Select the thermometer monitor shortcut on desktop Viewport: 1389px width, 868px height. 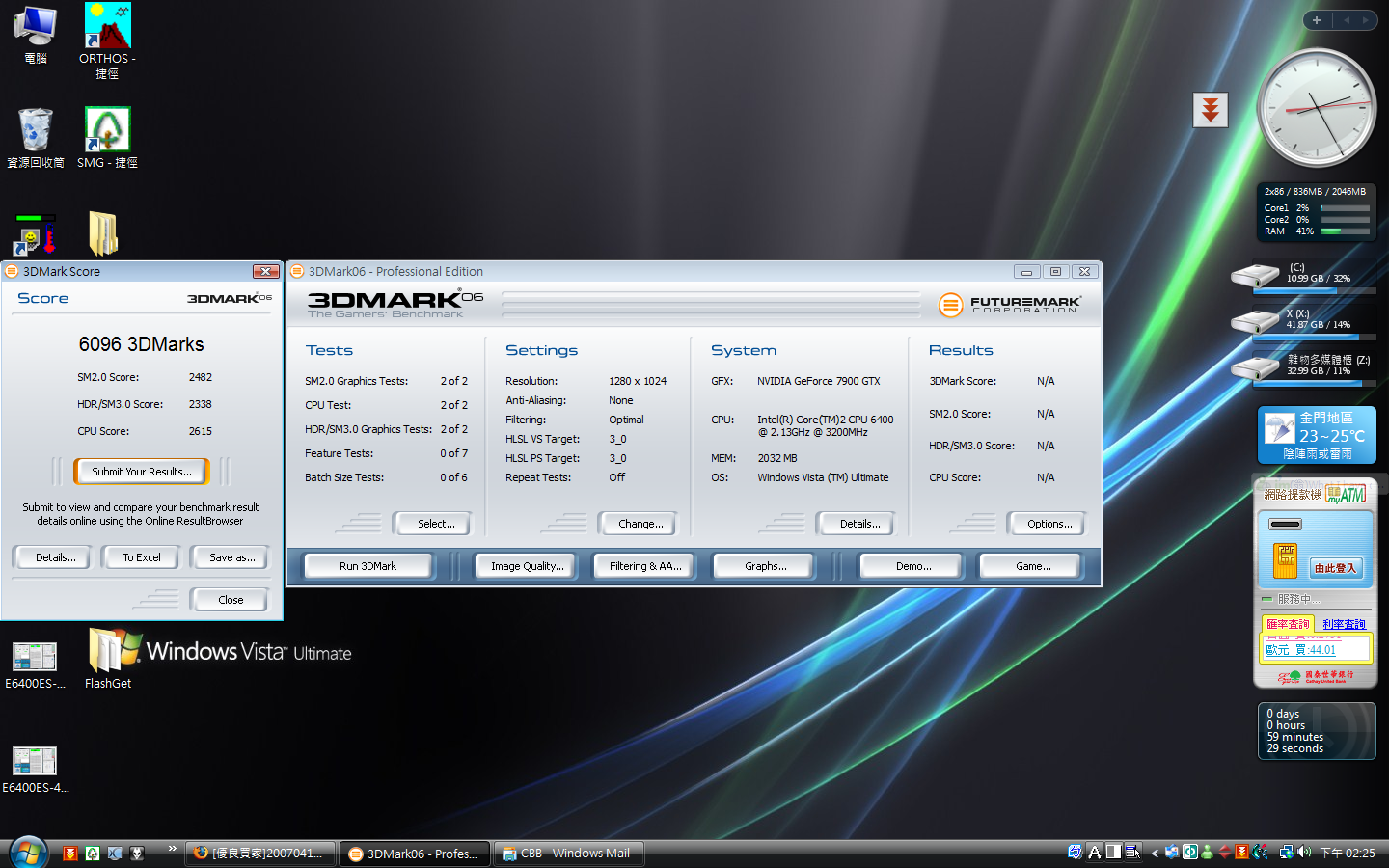[x=36, y=234]
